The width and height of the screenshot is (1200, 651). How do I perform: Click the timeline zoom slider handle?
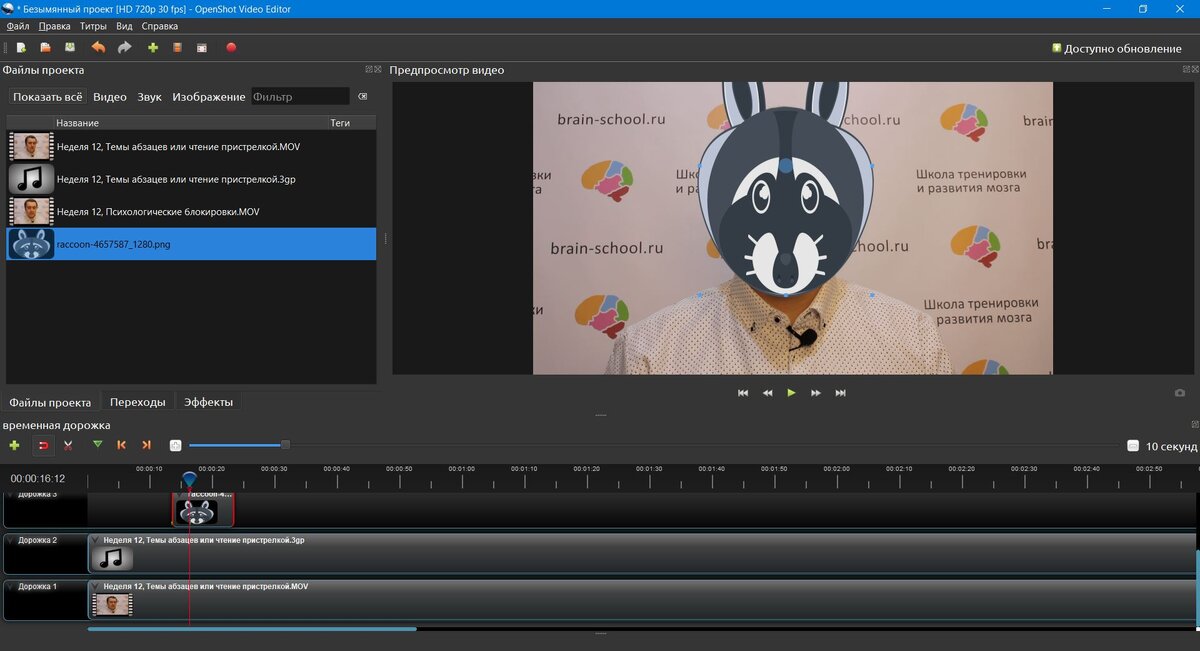pos(285,445)
